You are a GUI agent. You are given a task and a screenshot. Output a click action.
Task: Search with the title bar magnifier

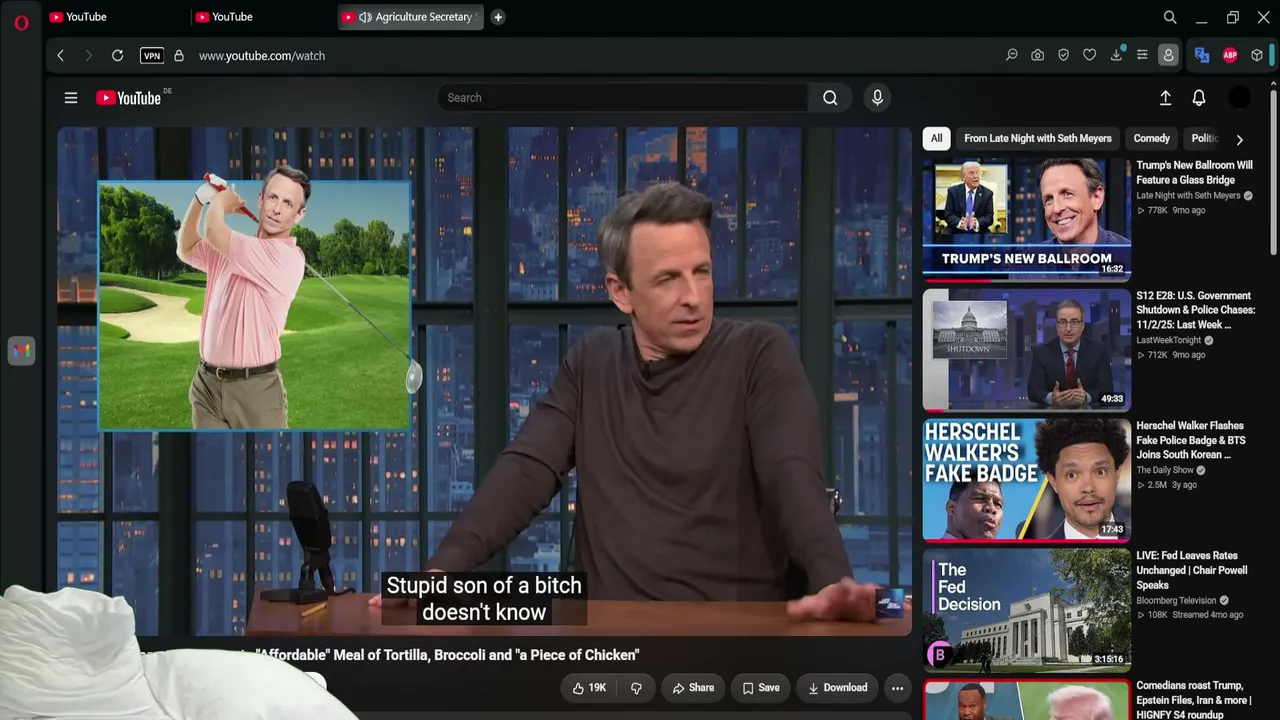(1170, 17)
